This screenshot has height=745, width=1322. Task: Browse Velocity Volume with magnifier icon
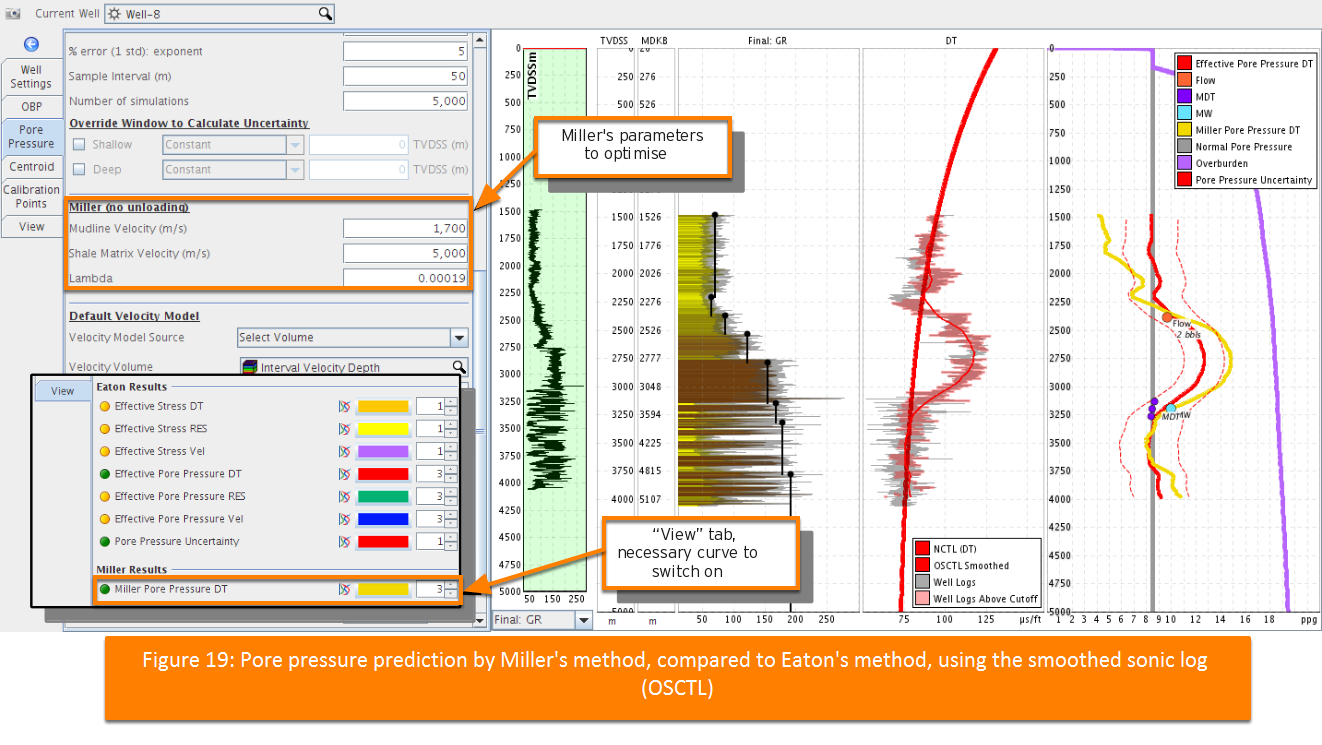point(459,367)
